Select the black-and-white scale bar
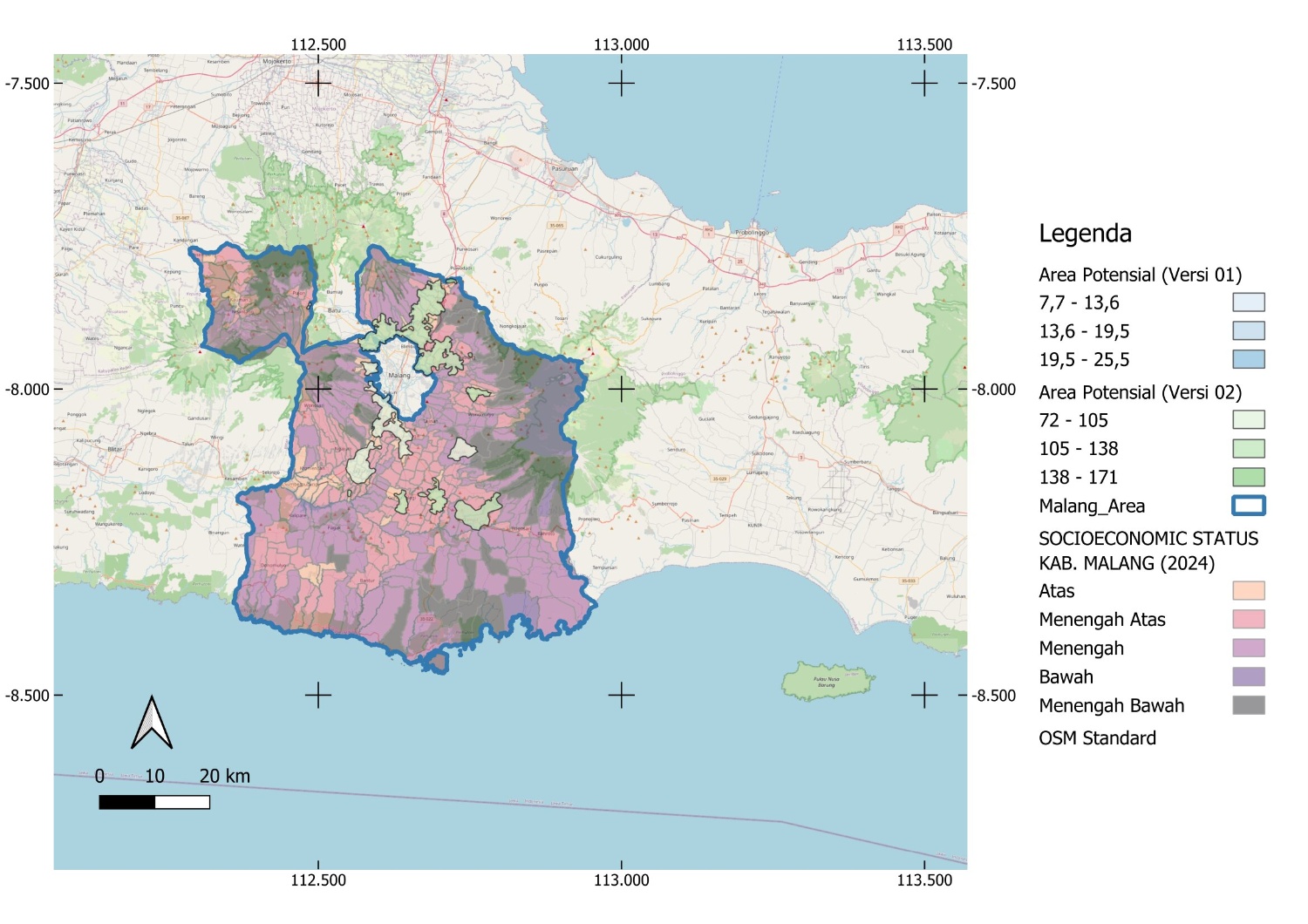Viewport: 1308px width, 924px height. pyautogui.click(x=154, y=802)
